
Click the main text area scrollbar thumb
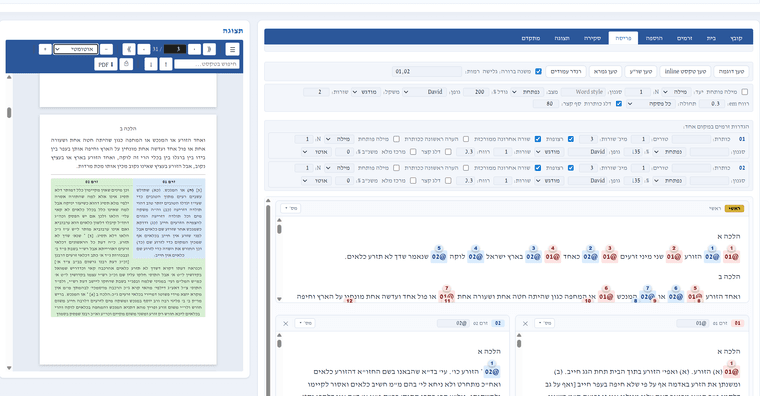click(279, 228)
